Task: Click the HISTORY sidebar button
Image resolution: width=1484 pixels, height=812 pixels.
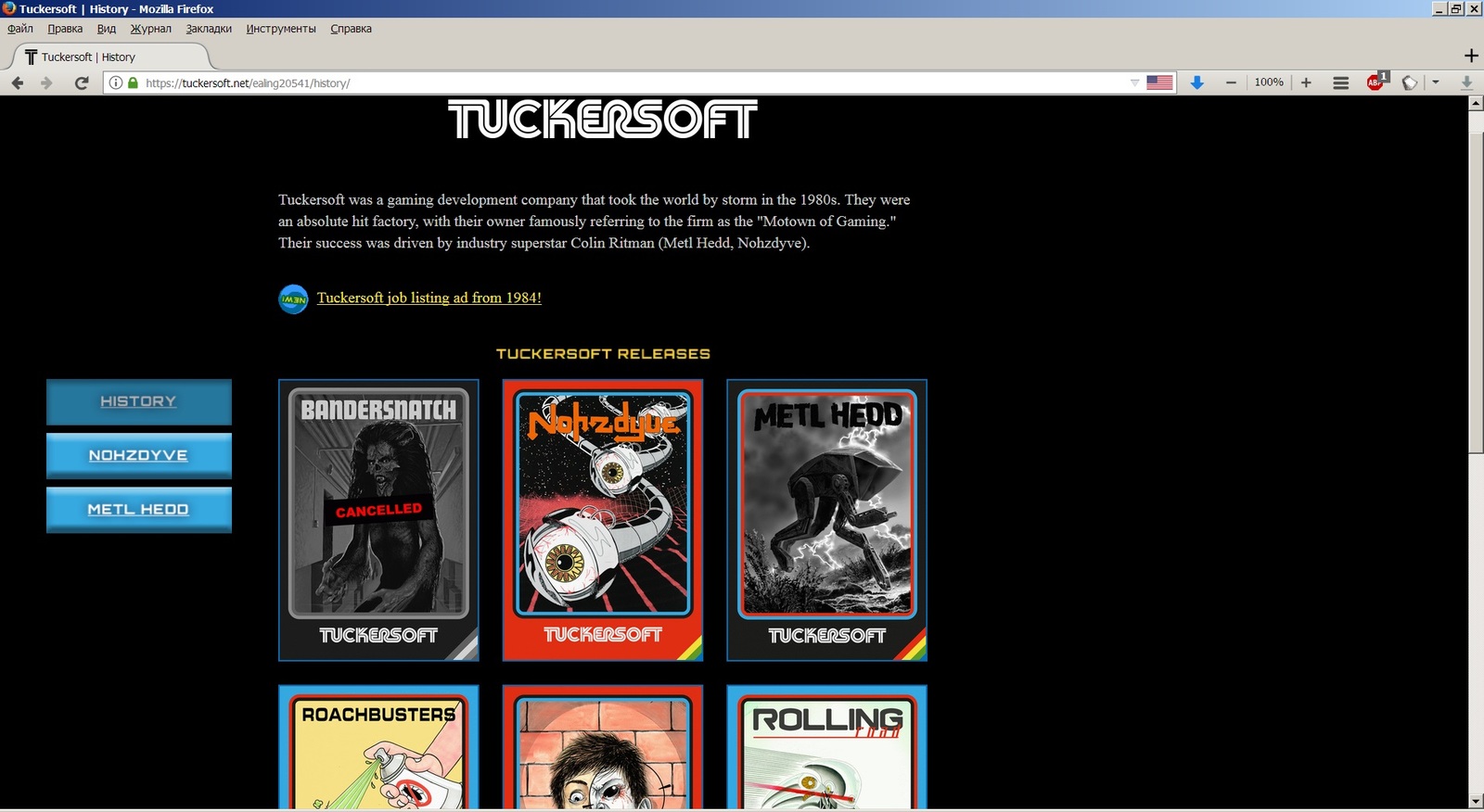Action: 139,402
